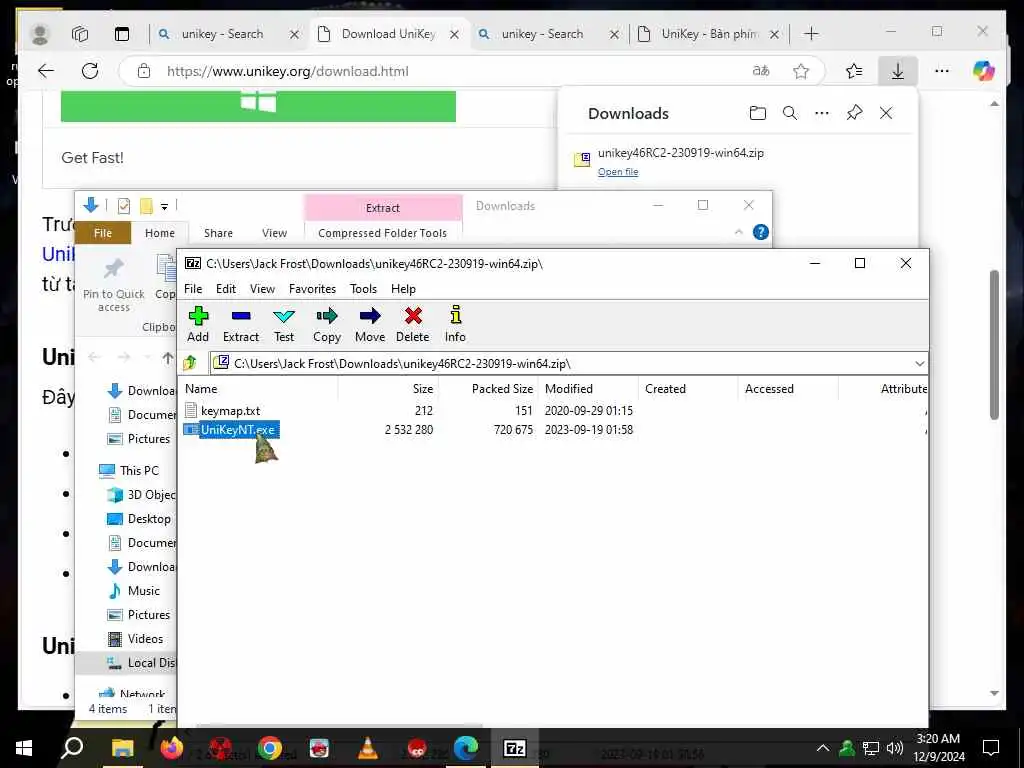This screenshot has width=1024, height=768.
Task: Open Windows Start menu
Action: (x=24, y=748)
